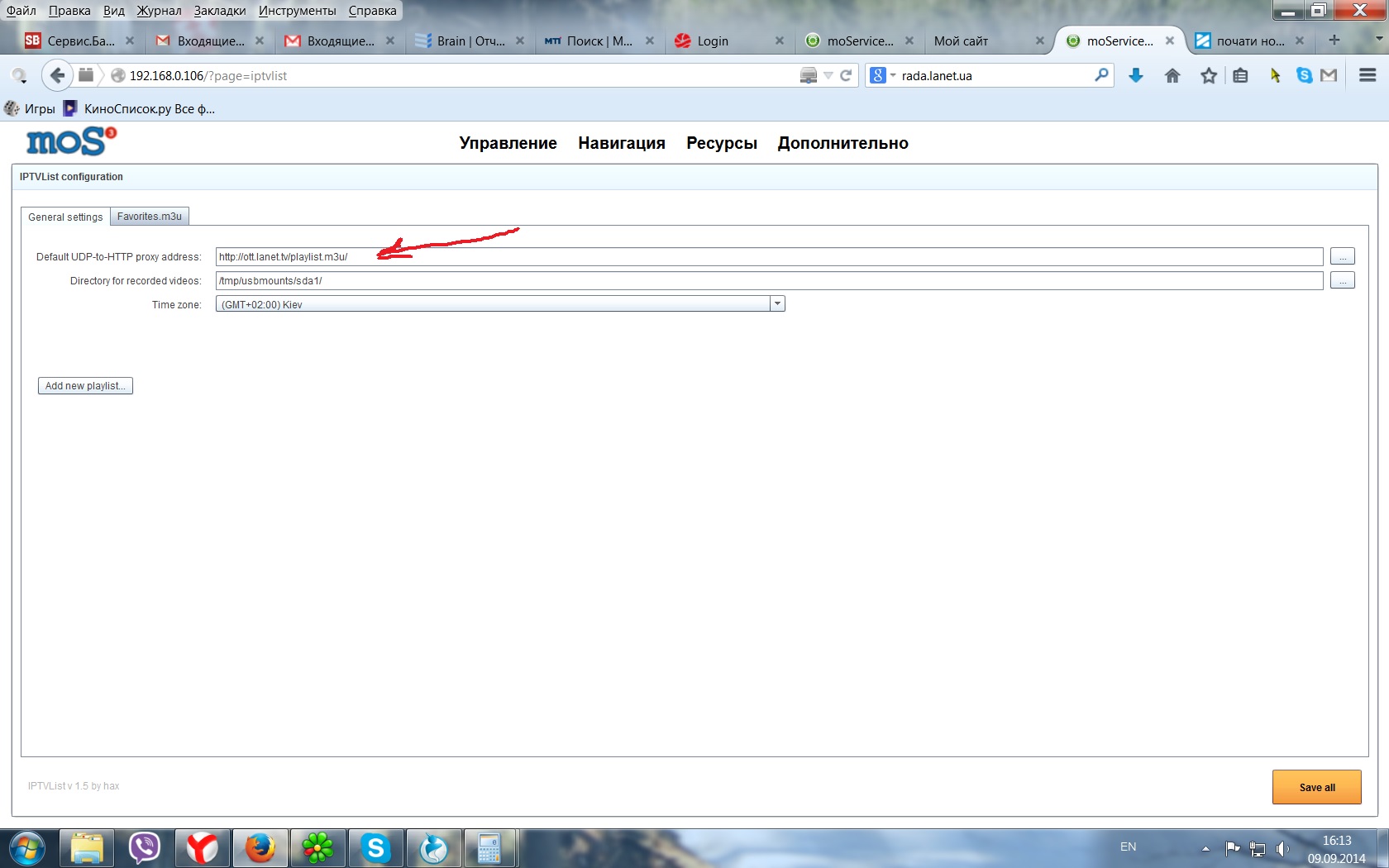Viewport: 1389px width, 868px height.
Task: Show hidden system tray icons
Action: (x=1205, y=848)
